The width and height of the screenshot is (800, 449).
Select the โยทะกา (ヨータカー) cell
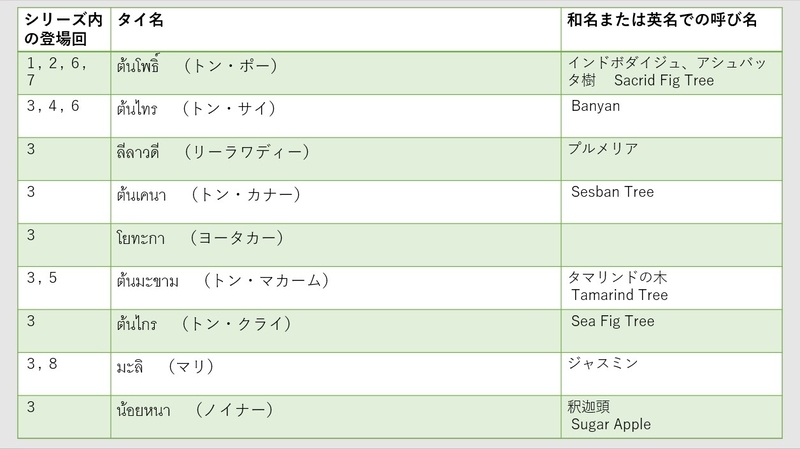[336, 245]
